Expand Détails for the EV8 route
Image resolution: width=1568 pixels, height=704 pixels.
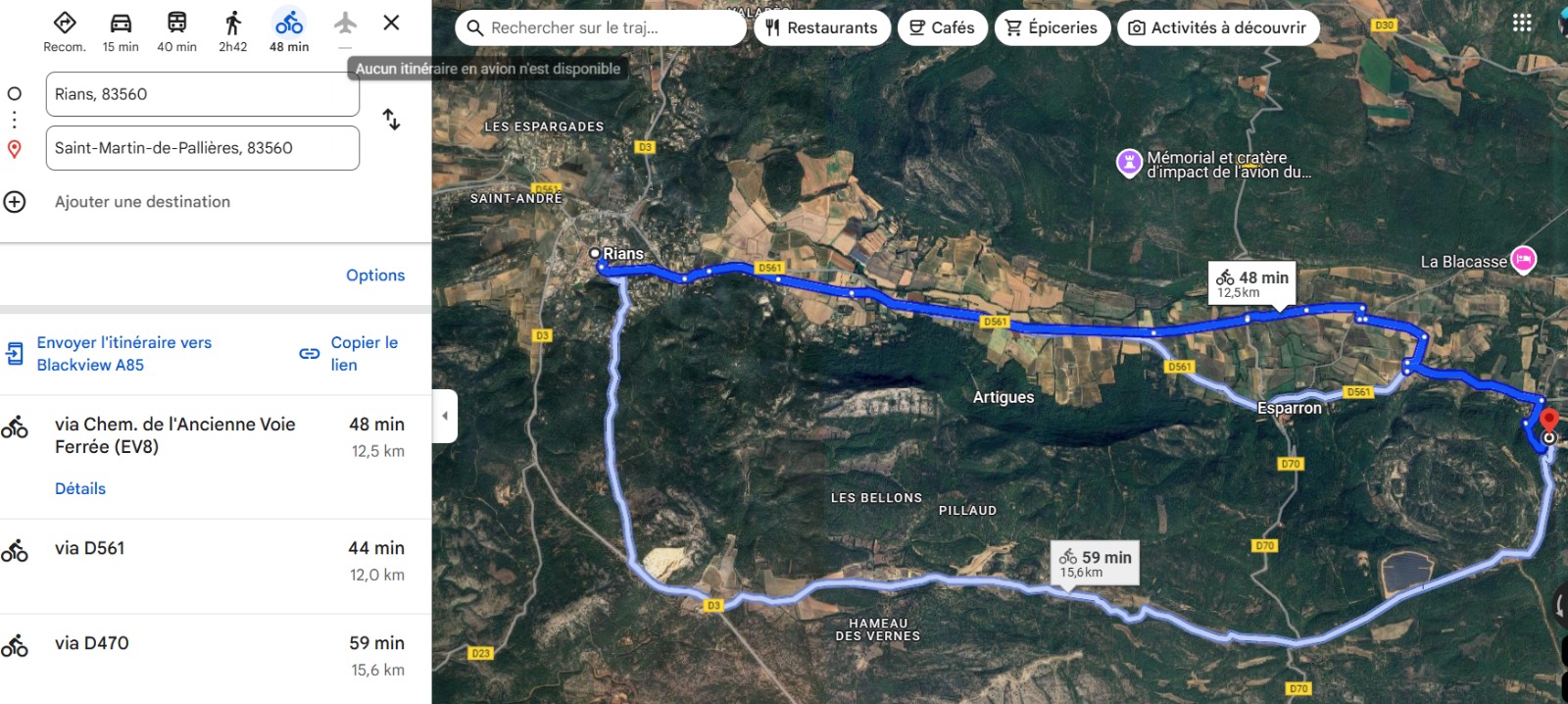80,488
